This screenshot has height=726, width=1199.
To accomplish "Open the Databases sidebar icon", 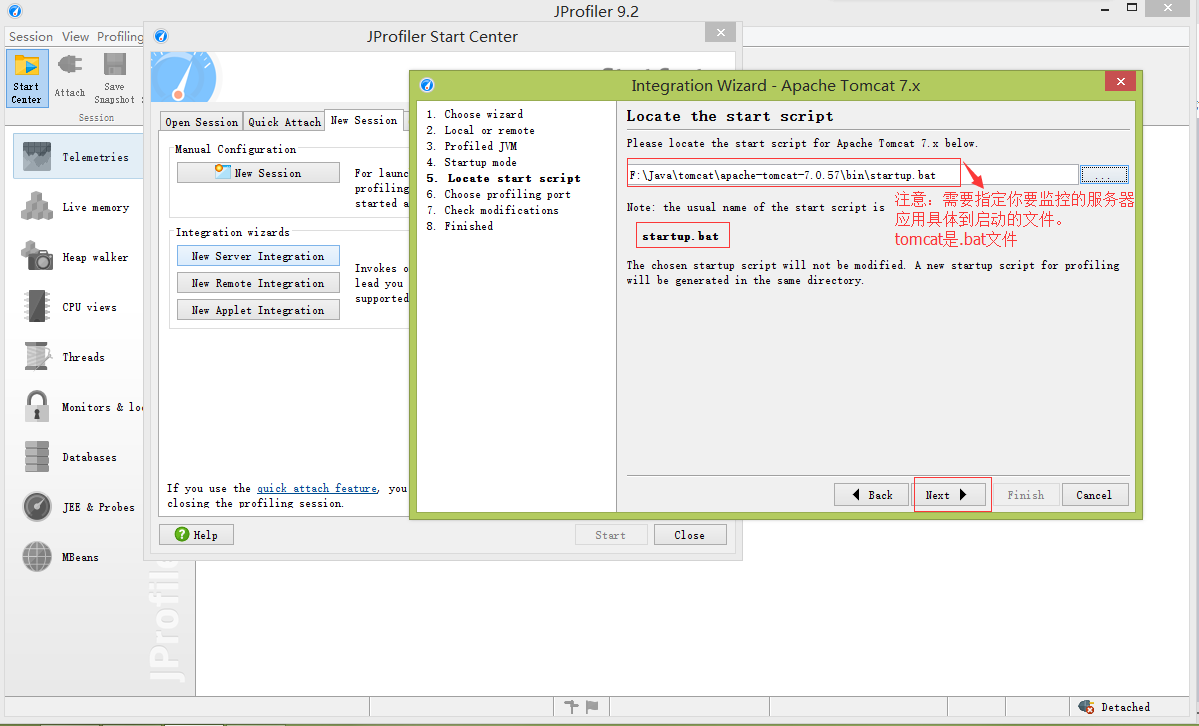I will (37, 457).
